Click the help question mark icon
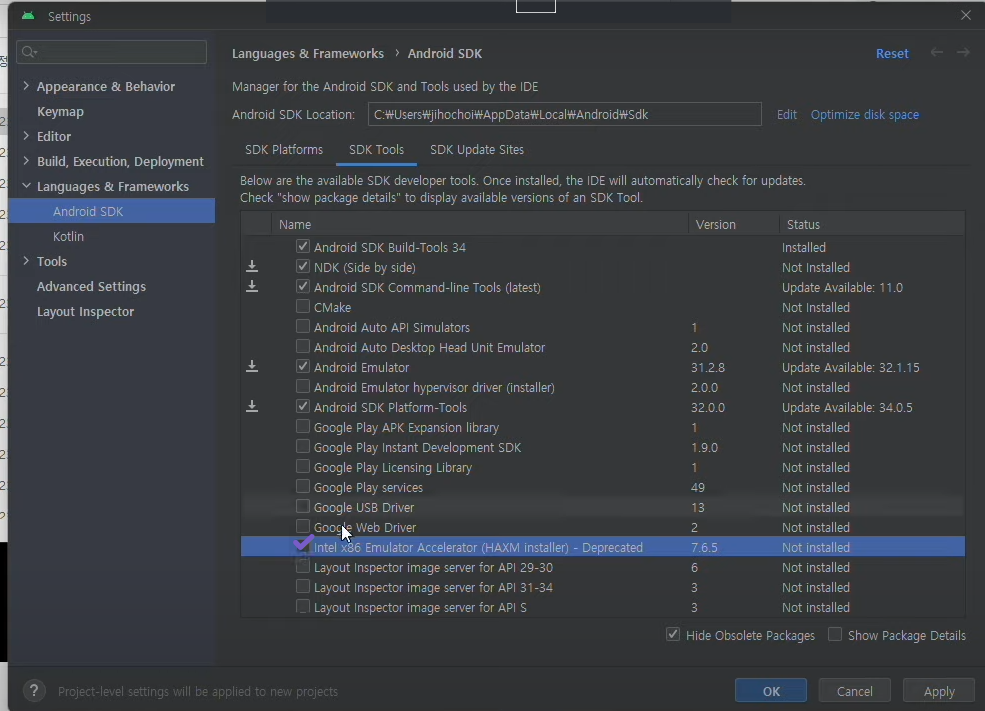 tap(34, 691)
